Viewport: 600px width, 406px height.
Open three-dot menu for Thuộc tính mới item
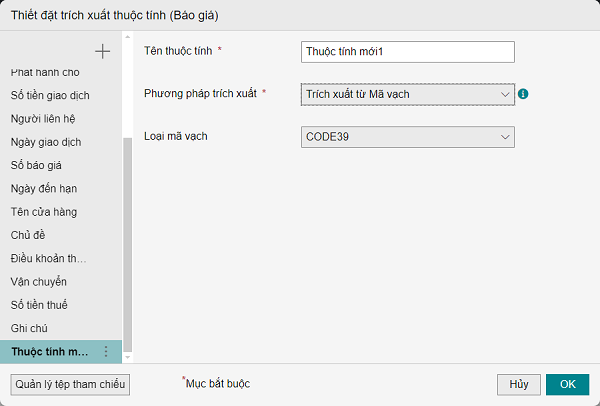point(106,352)
